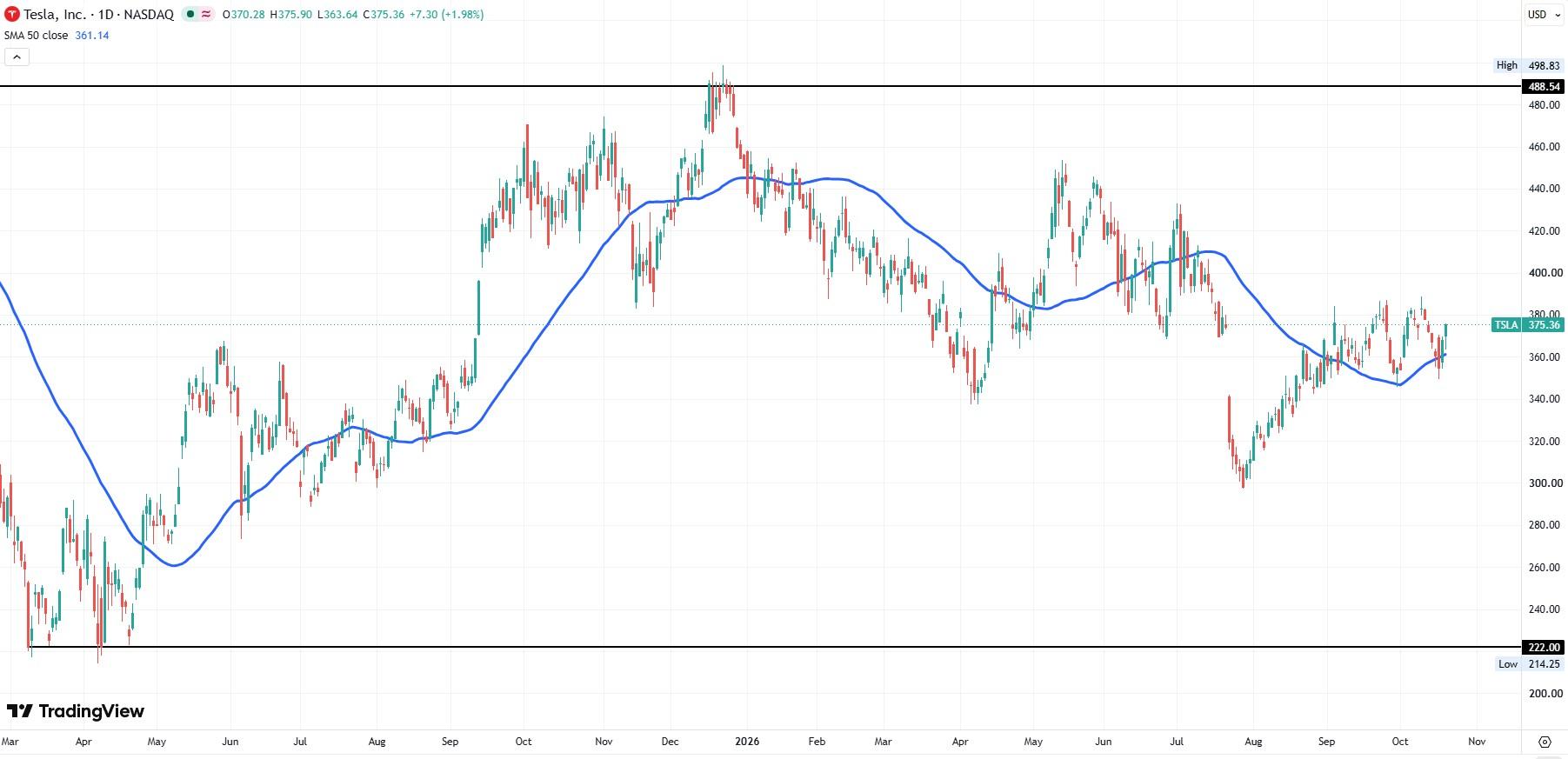1568x759 pixels.
Task: Click the TSLA 375.36 last price tag
Action: (1527, 325)
